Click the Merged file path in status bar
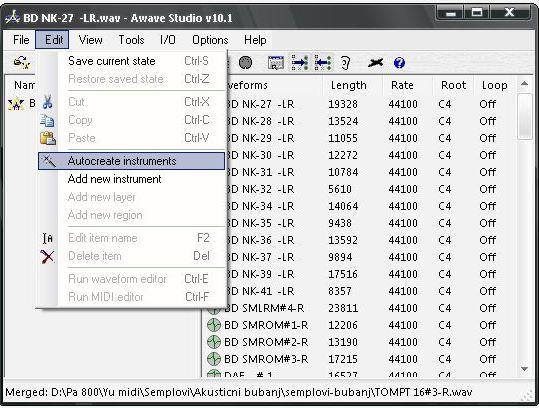 [x=239, y=392]
